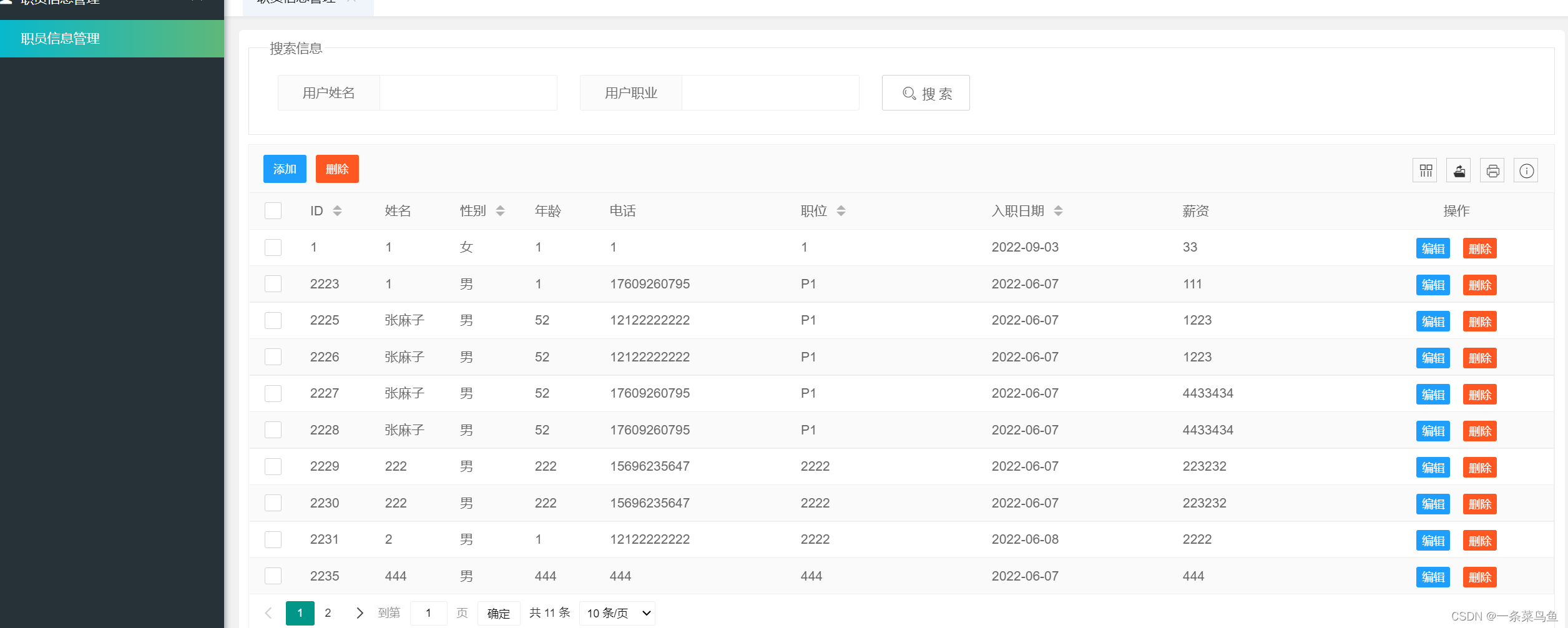This screenshot has width=1568, height=628.
Task: Click the 共 11 条 total count text
Action: pos(550,613)
